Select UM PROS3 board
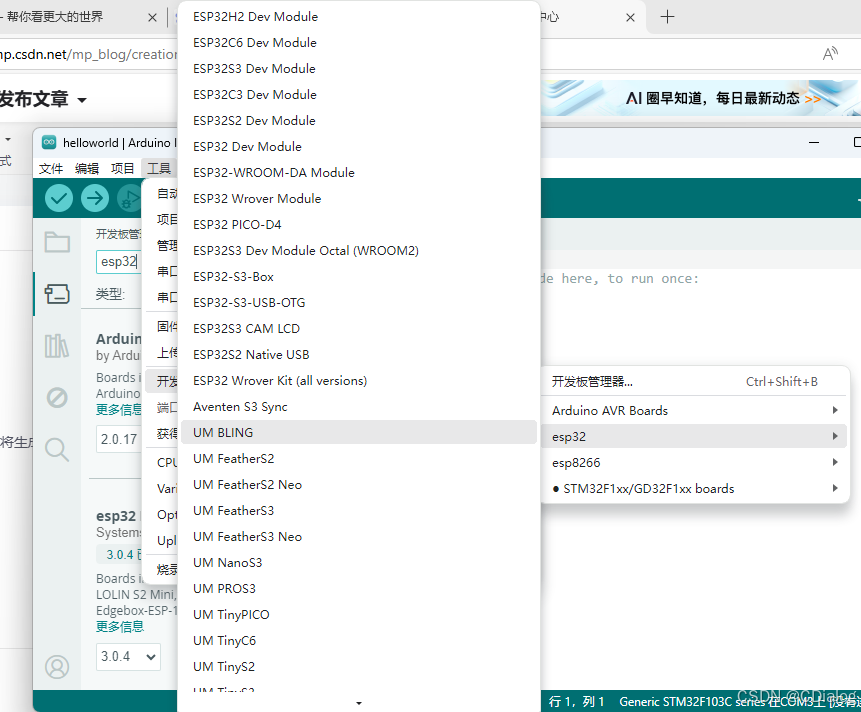Image resolution: width=861 pixels, height=712 pixels. [x=359, y=588]
